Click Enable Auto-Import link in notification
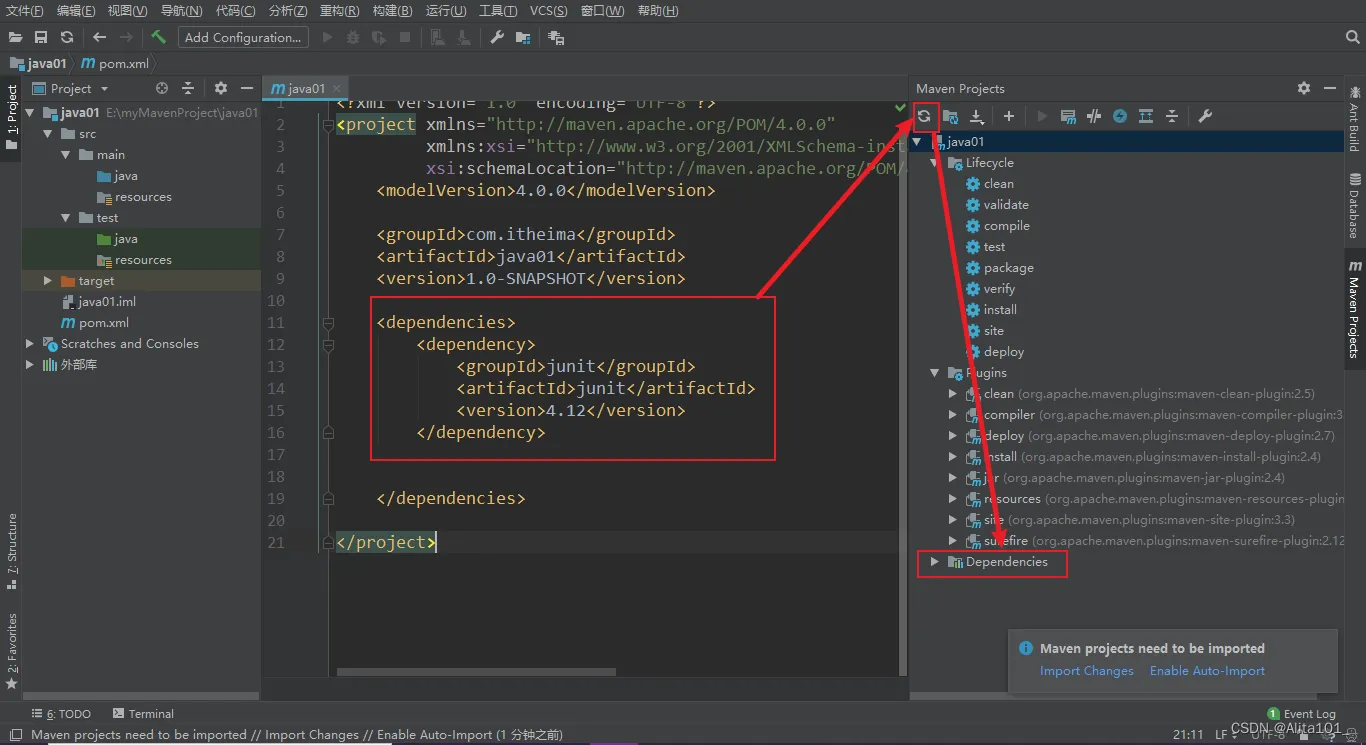The image size is (1366, 745). point(1207,671)
